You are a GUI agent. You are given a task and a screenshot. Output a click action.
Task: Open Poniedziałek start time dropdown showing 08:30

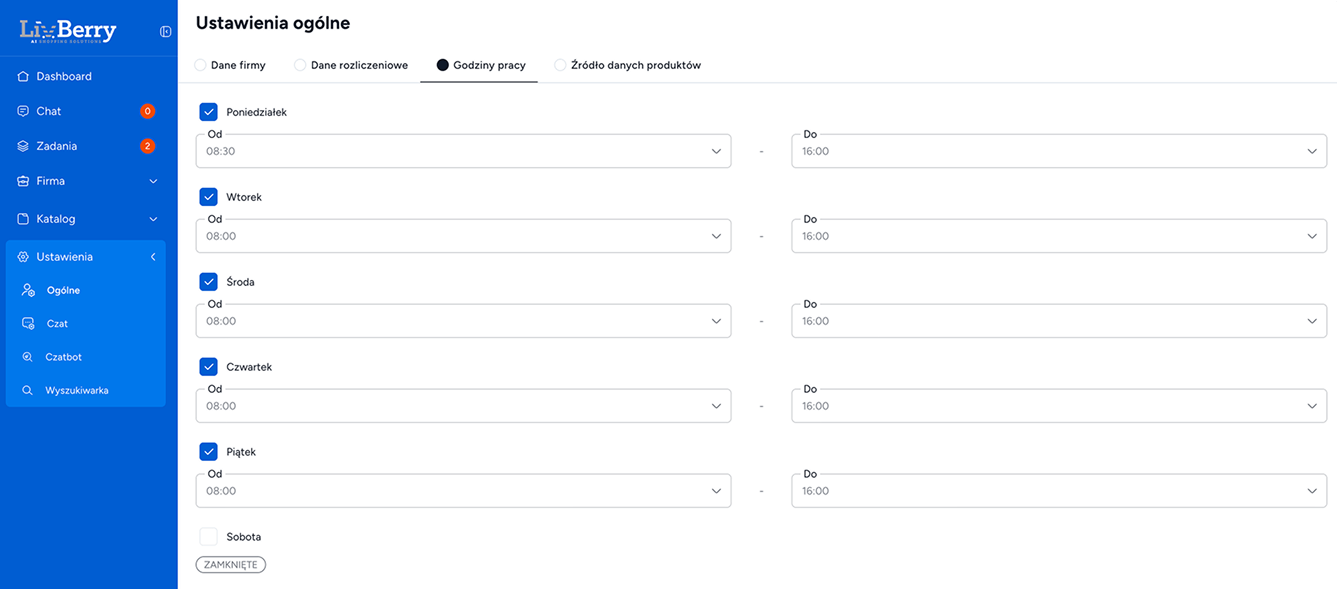(463, 151)
